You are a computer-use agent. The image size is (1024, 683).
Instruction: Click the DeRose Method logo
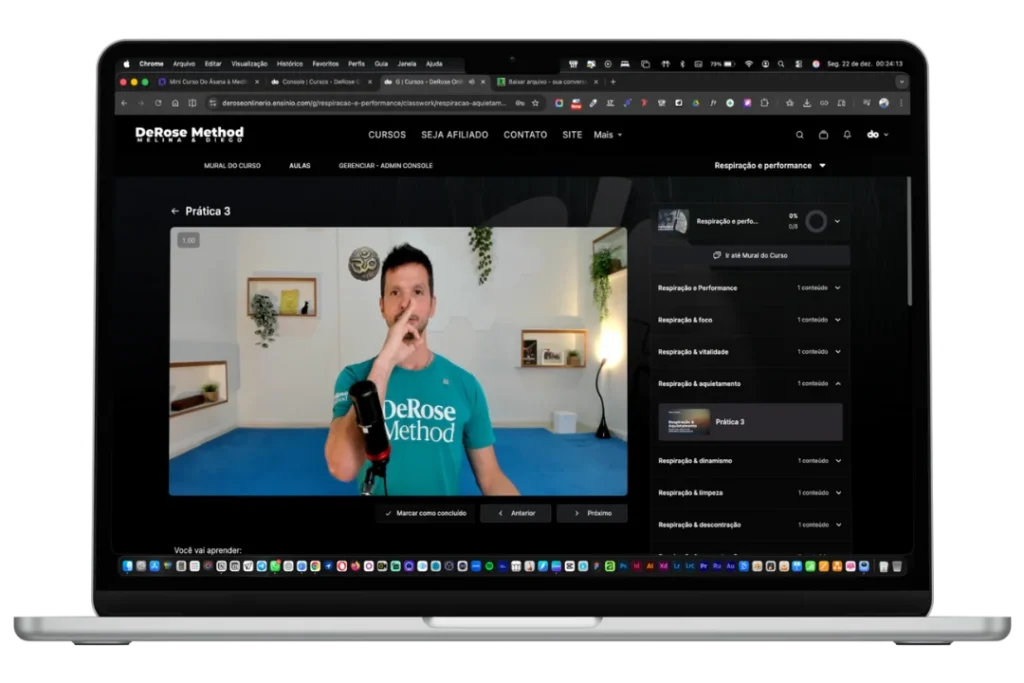[x=189, y=134]
